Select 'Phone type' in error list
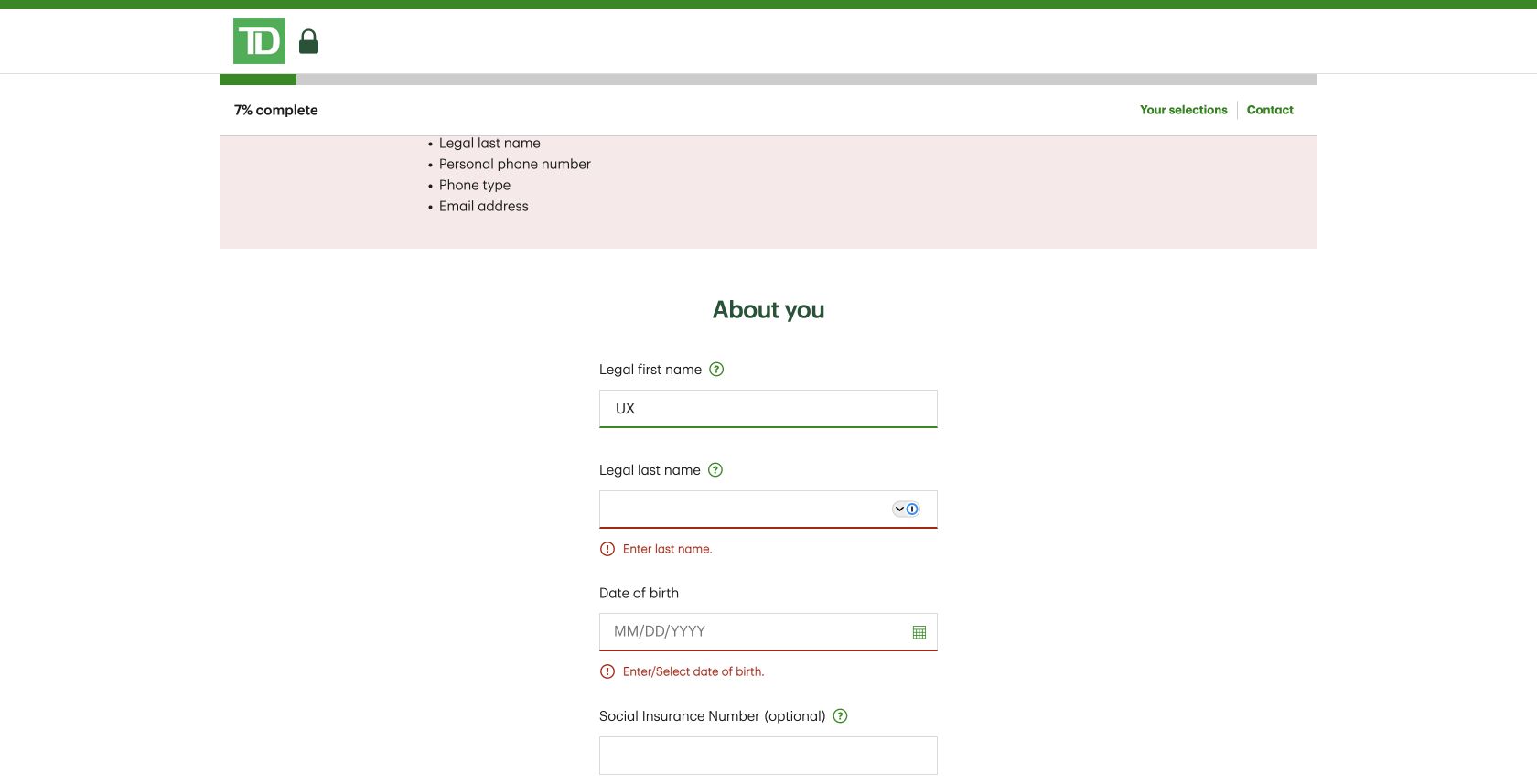Screen dimensions: 1537x784 [x=475, y=186]
